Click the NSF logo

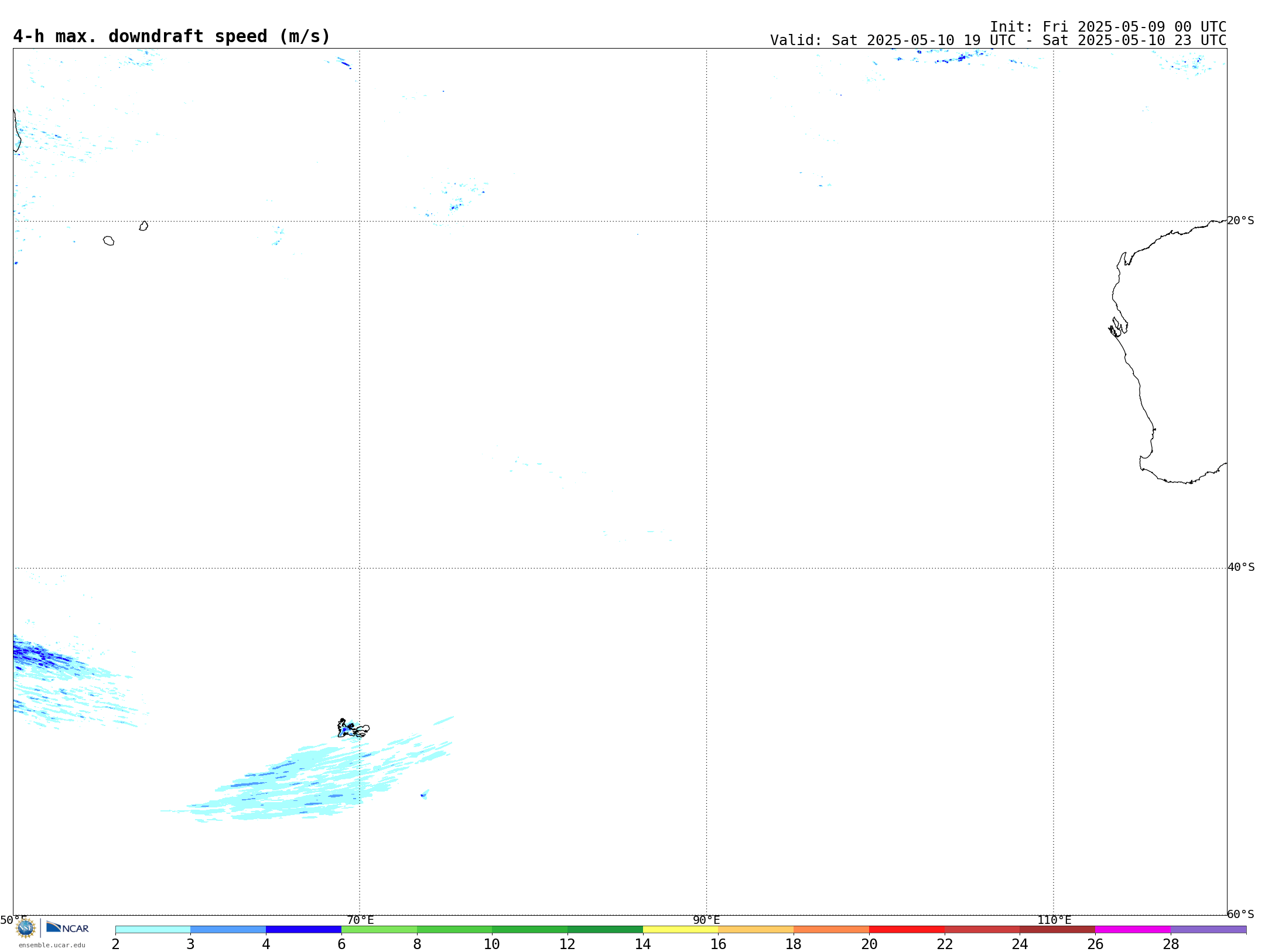pyautogui.click(x=26, y=928)
